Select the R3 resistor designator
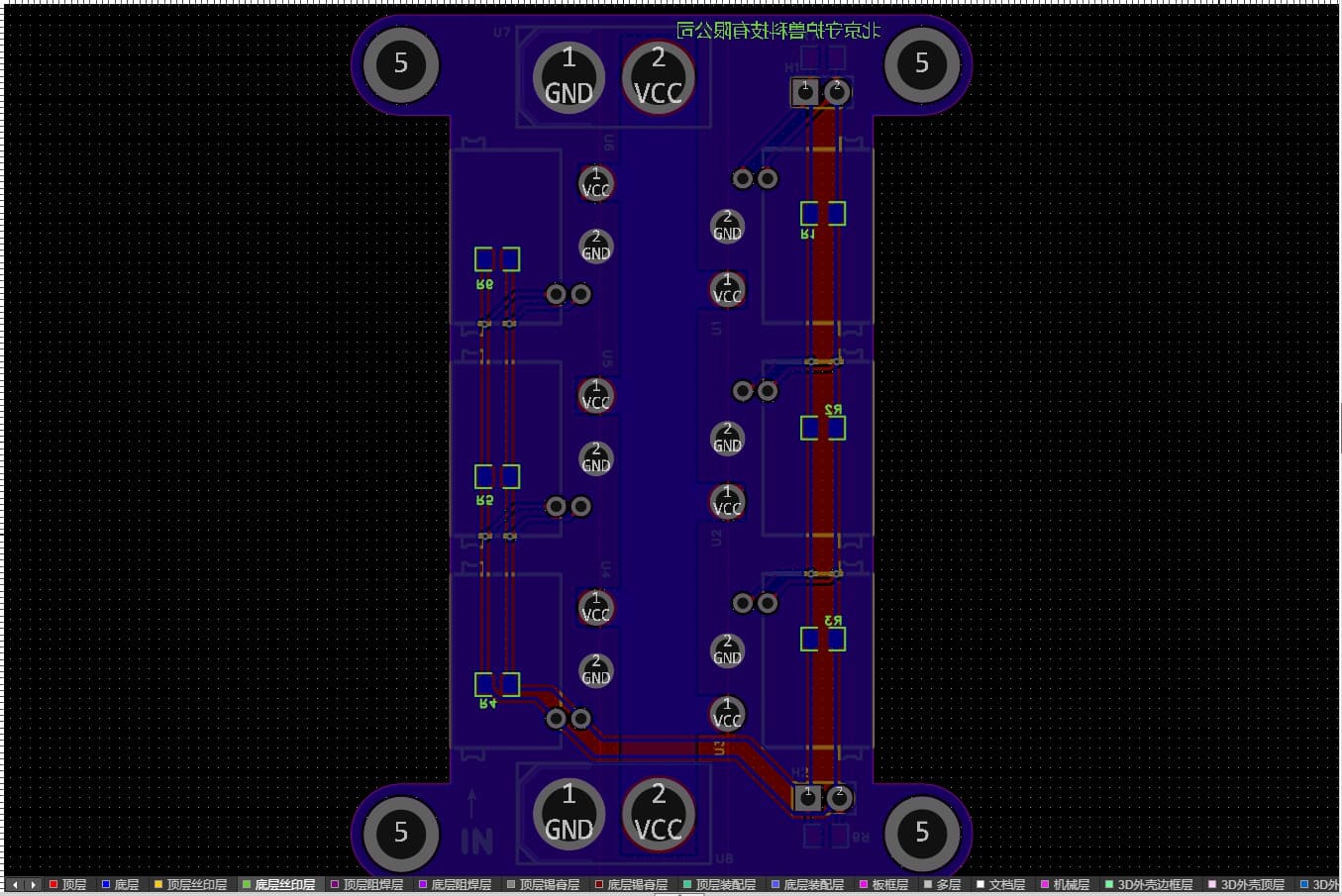1342x896 pixels. tap(833, 621)
